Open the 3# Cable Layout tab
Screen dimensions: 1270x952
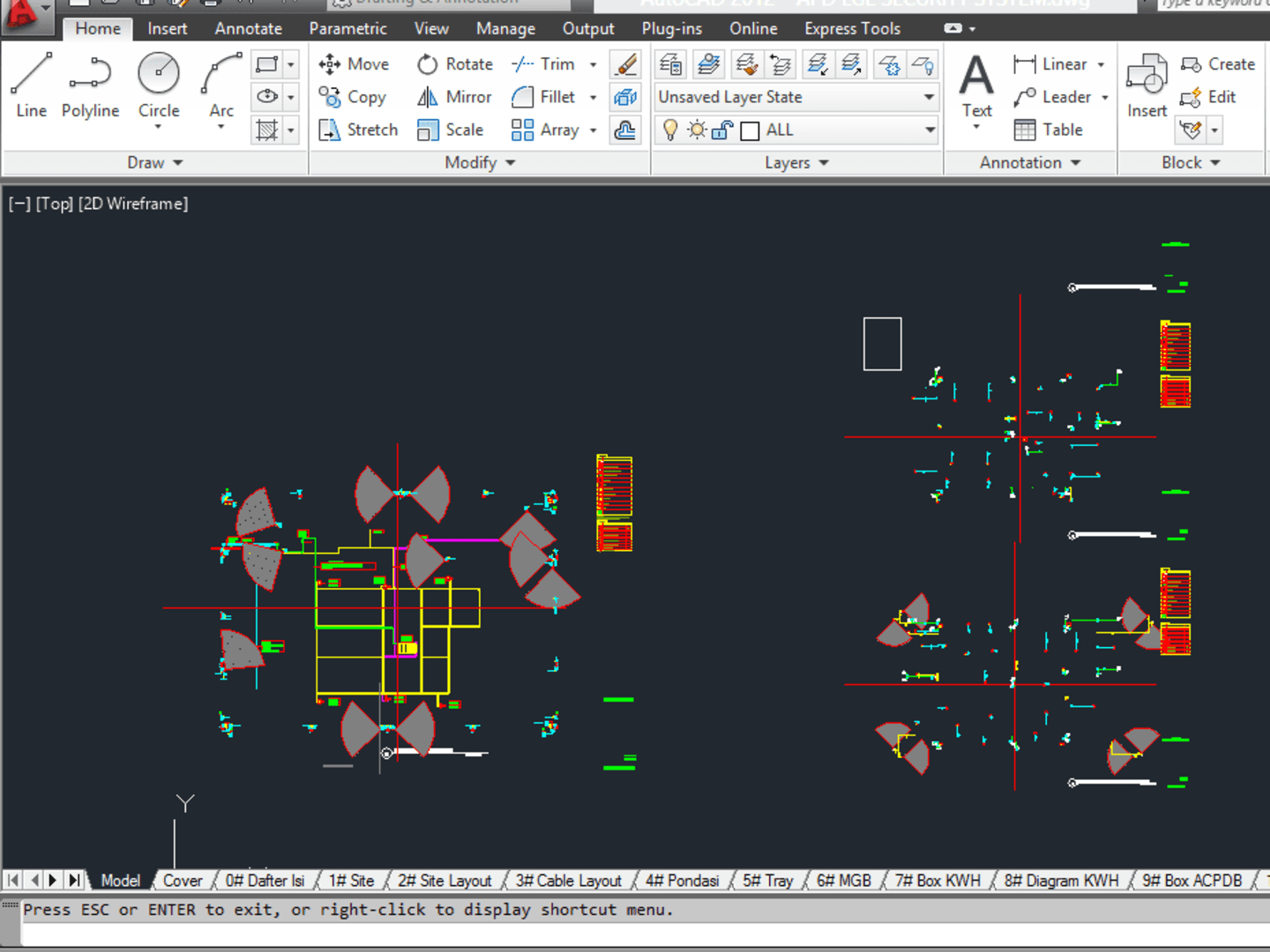[569, 881]
